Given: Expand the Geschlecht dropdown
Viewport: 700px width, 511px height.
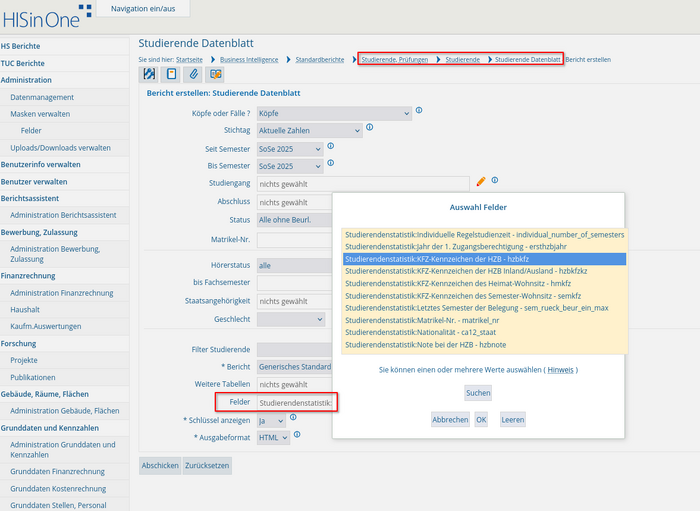Looking at the screenshot, I should coord(291,320).
